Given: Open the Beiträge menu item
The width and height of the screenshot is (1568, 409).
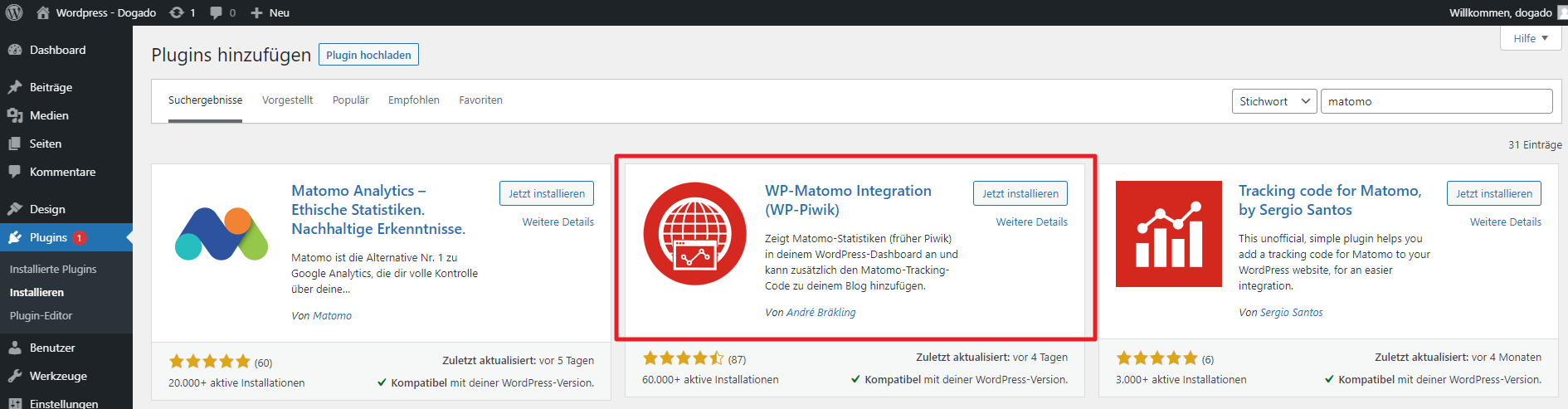Looking at the screenshot, I should (66, 87).
